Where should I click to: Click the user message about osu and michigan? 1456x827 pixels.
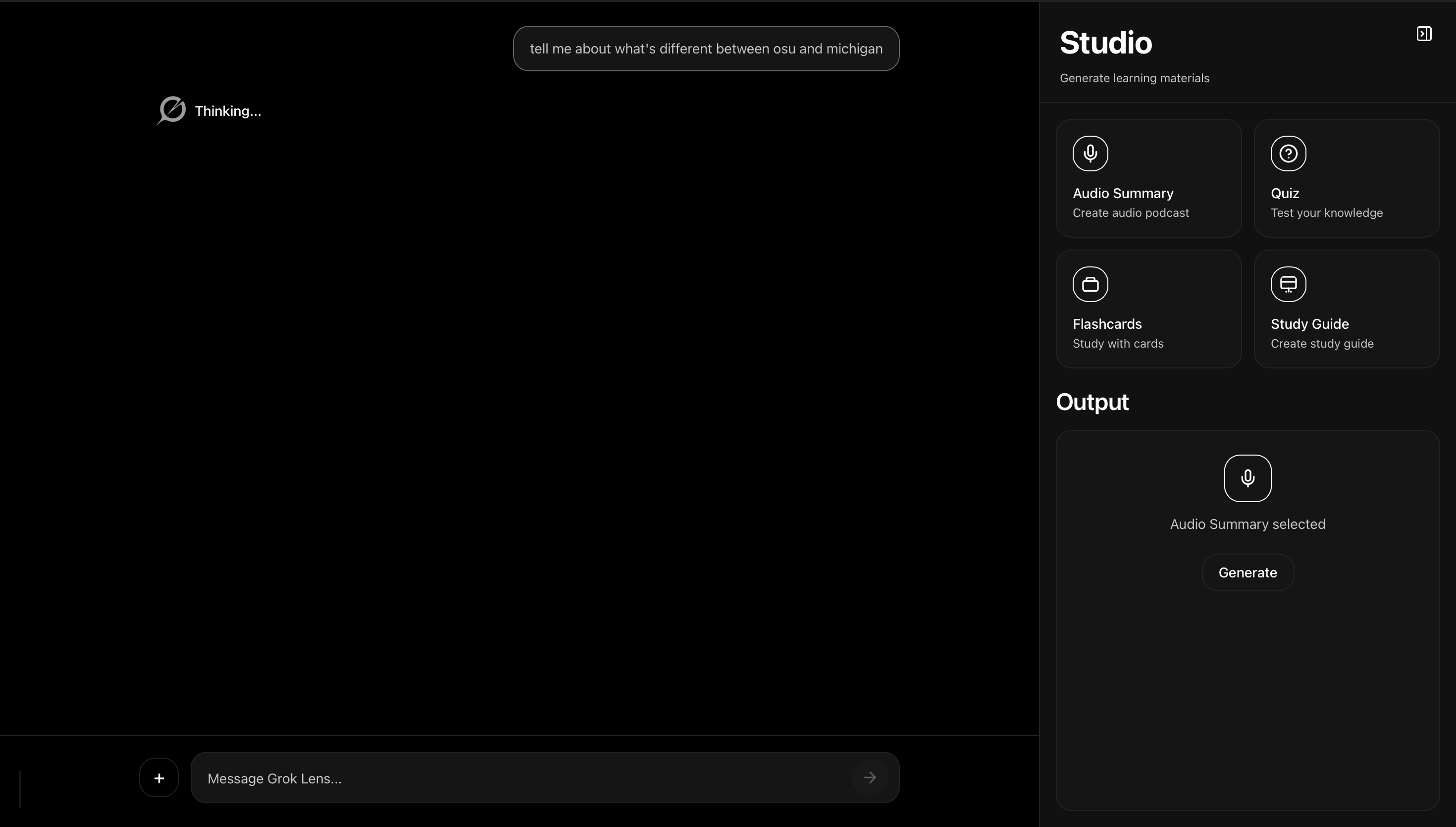706,49
